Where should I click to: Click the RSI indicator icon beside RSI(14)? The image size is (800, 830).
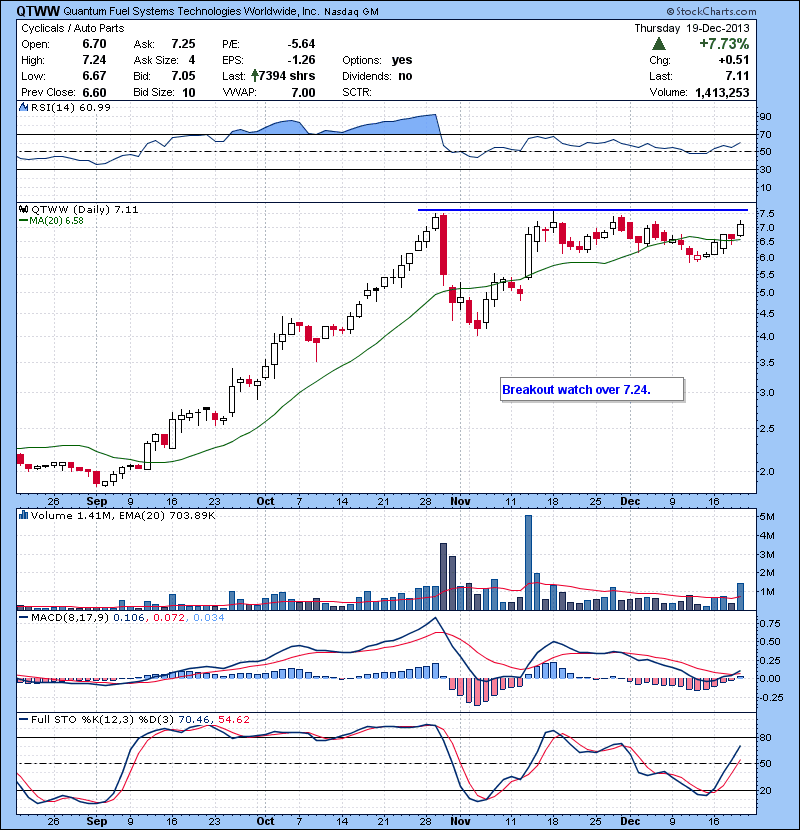pyautogui.click(x=23, y=107)
